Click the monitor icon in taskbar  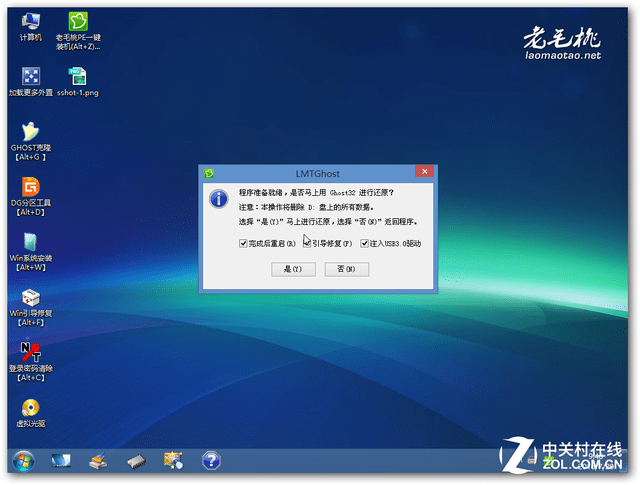[61, 461]
